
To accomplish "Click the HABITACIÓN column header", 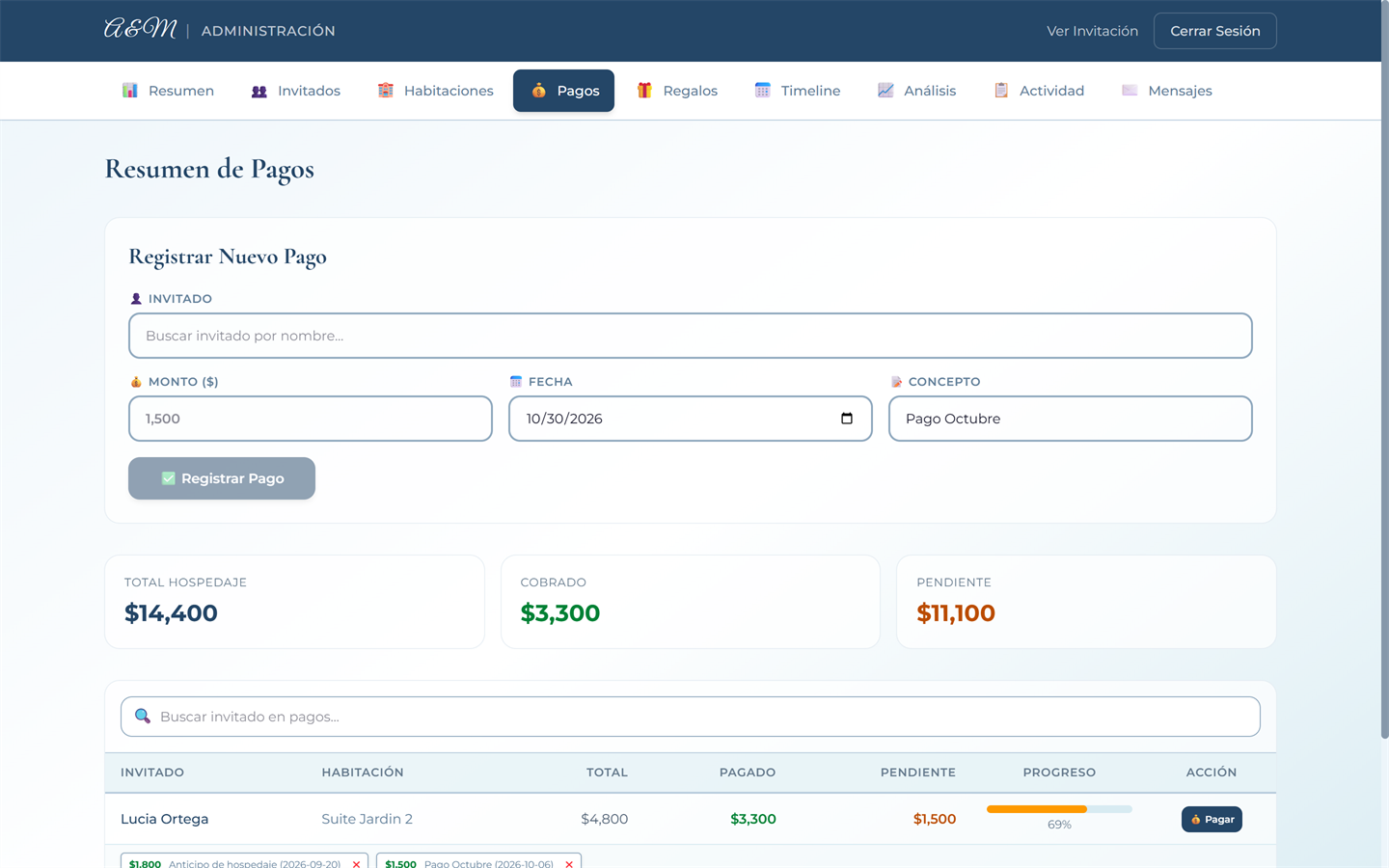I will point(363,773).
